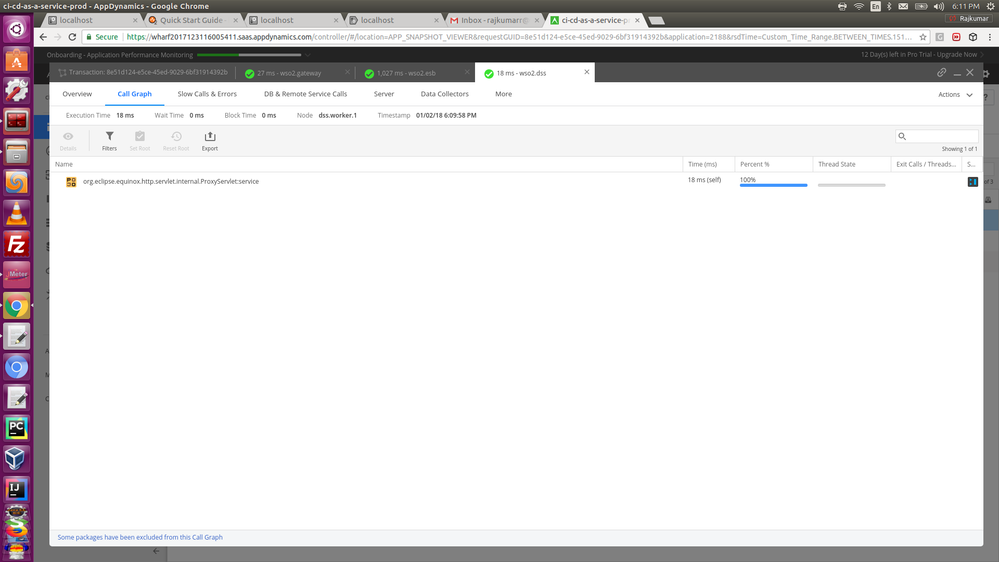This screenshot has height=562, width=999.
Task: Switch to Slow Calls & Errors tab
Action: [207, 94]
